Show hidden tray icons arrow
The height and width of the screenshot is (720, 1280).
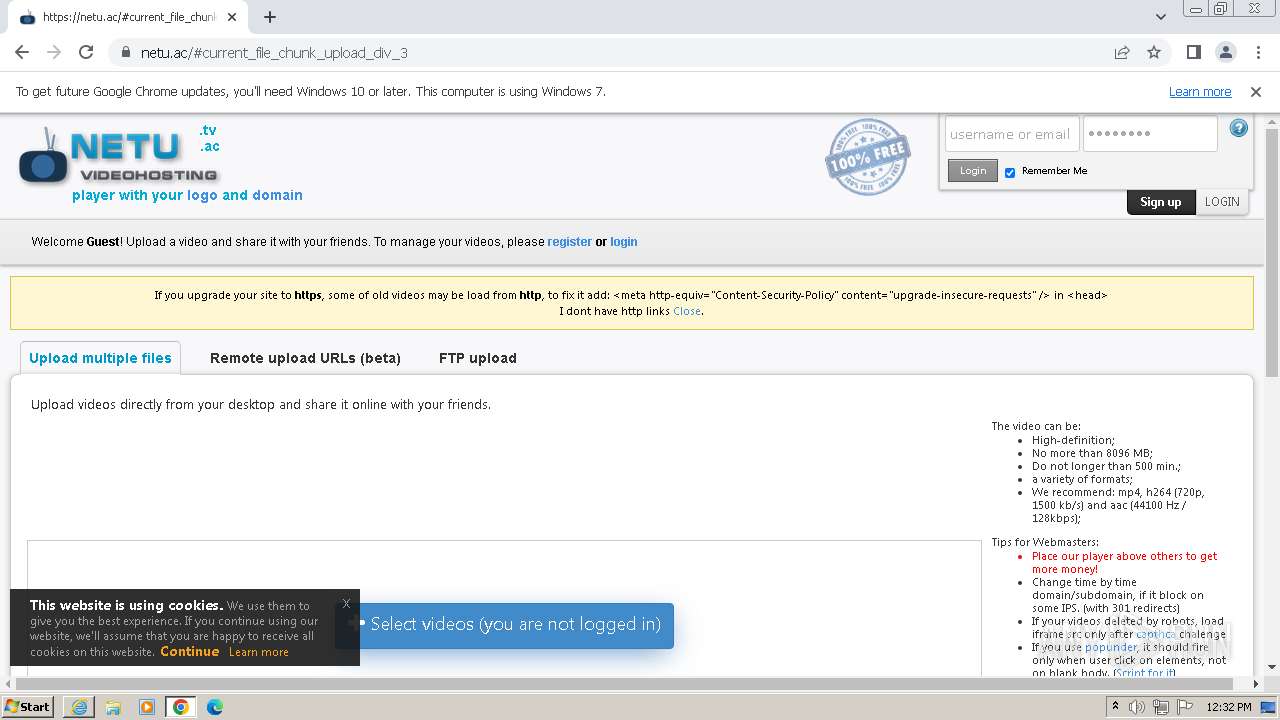pos(1116,707)
